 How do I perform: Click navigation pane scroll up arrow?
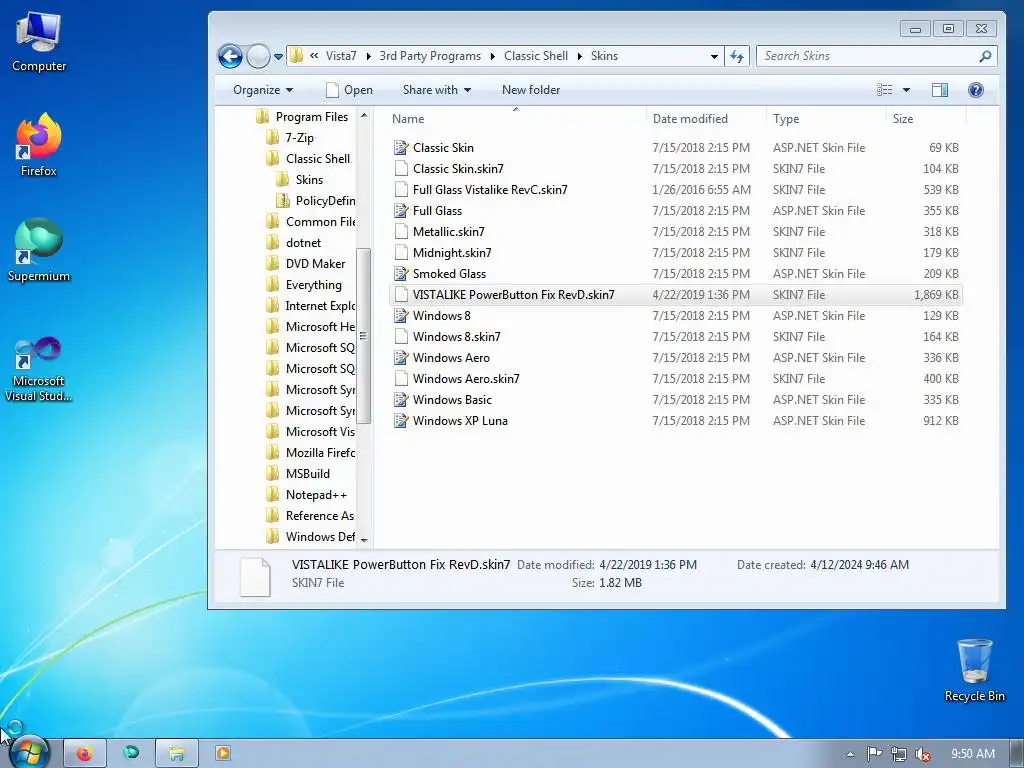click(x=364, y=116)
